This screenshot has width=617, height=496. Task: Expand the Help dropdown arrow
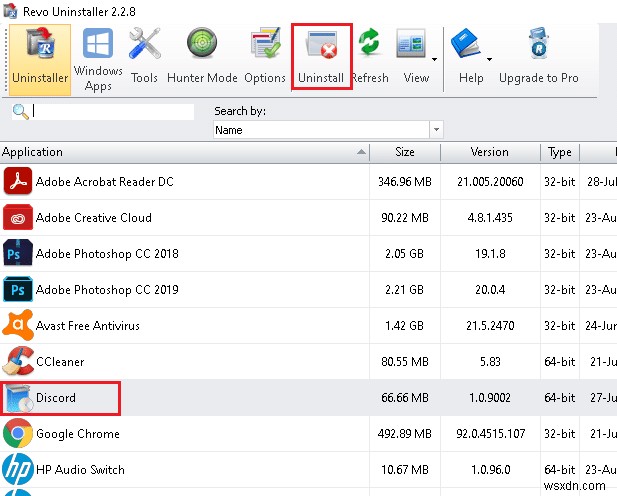click(x=490, y=59)
